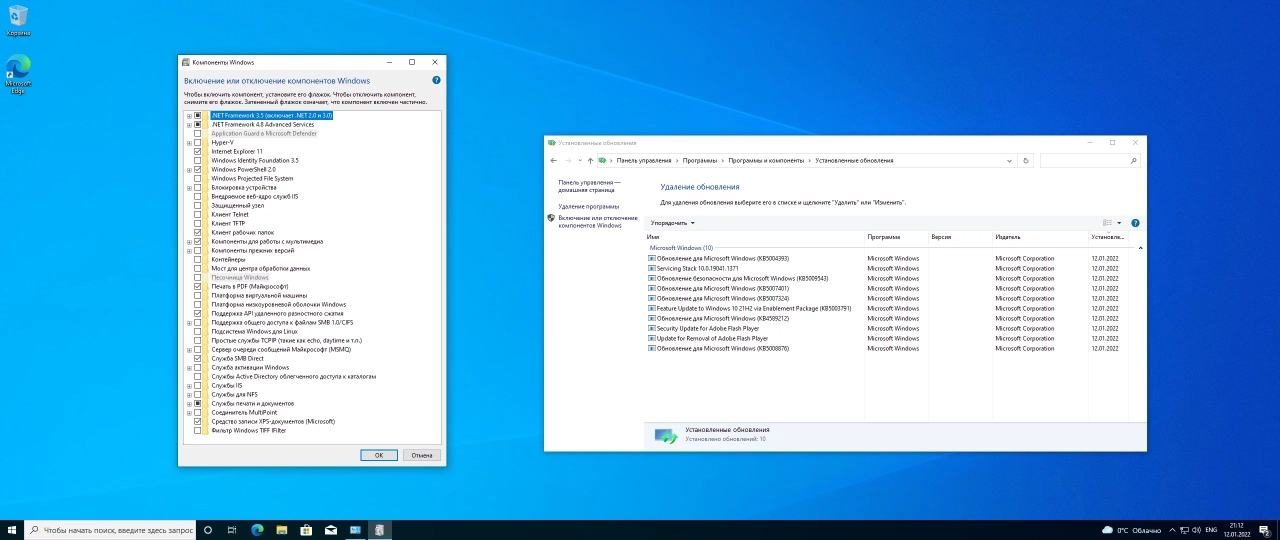This screenshot has width=1280, height=540.
Task: Open Панель управления домашняя страница link
Action: [589, 186]
